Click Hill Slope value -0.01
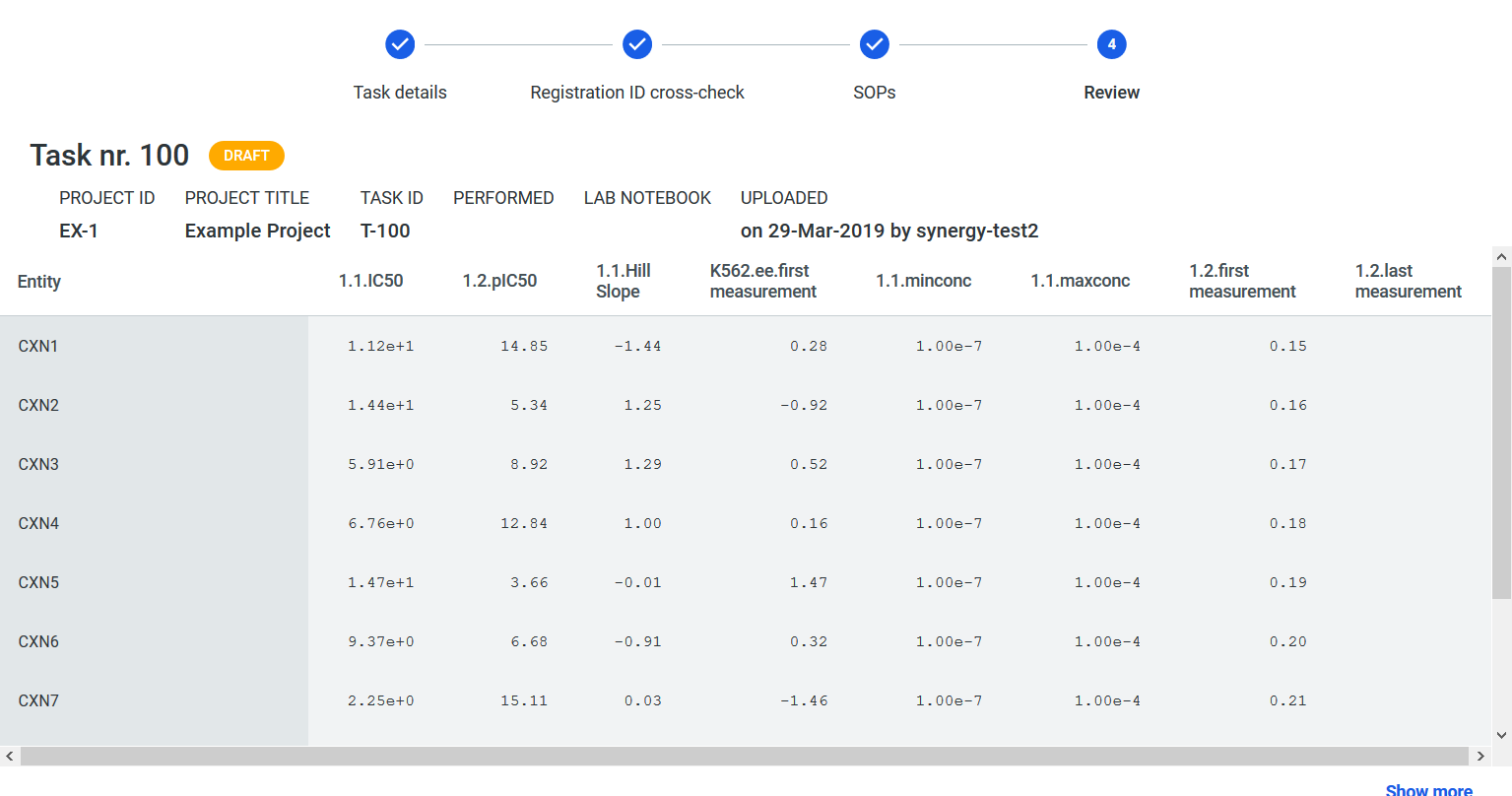The height and width of the screenshot is (796, 1512). click(x=638, y=582)
